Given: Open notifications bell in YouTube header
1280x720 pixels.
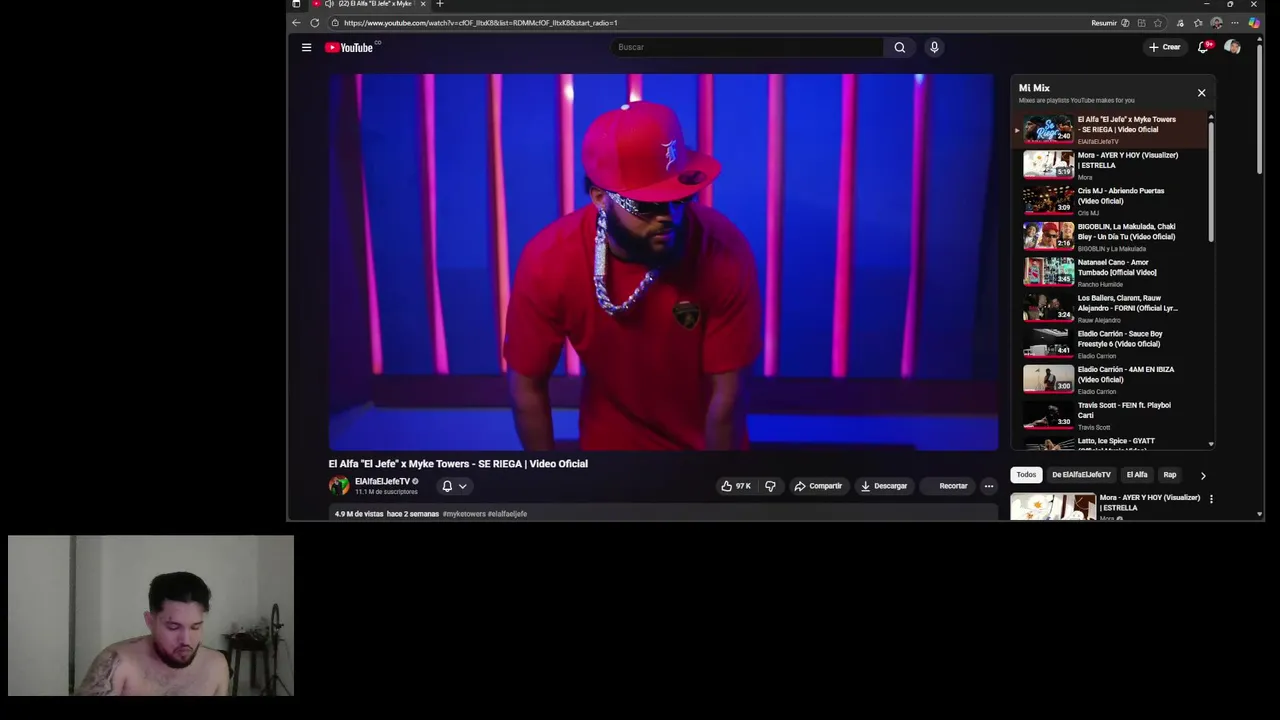Looking at the screenshot, I should point(1204,47).
